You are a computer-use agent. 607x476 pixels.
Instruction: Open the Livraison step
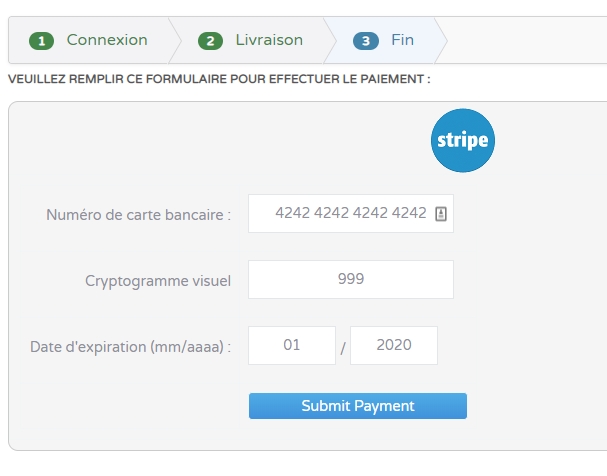(x=268, y=41)
